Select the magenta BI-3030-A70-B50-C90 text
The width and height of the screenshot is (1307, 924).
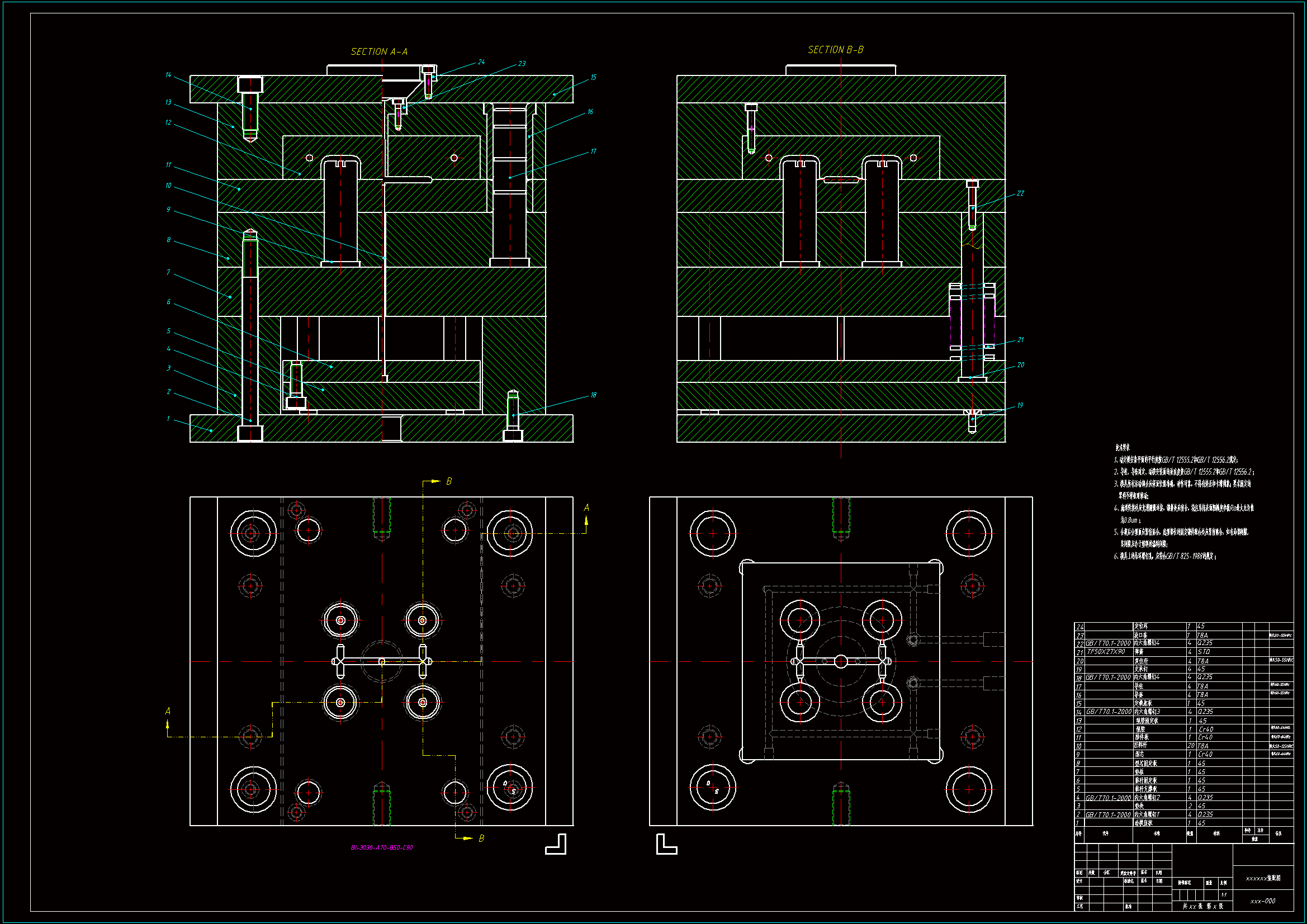coord(381,848)
